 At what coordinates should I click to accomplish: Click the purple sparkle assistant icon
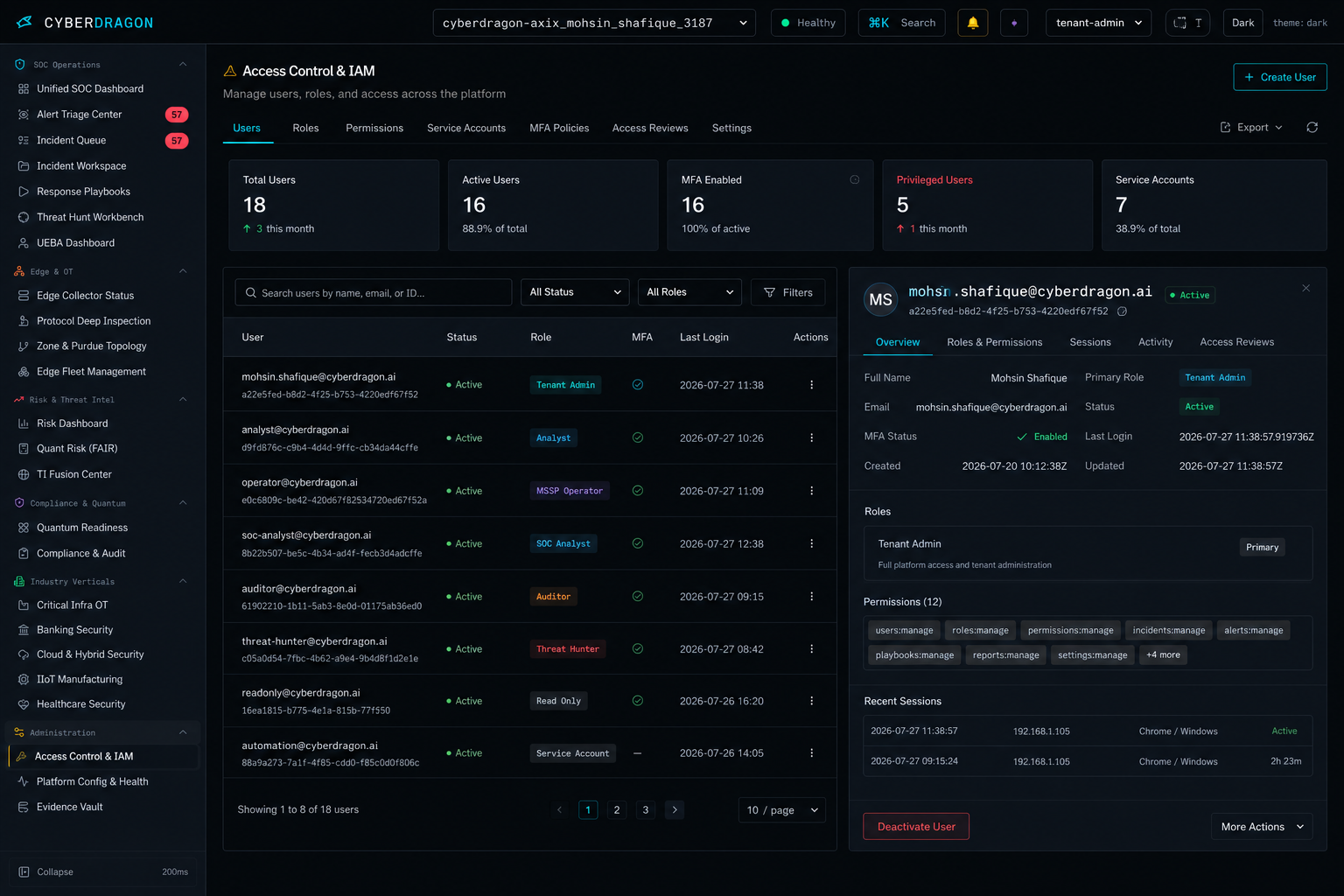(1014, 23)
